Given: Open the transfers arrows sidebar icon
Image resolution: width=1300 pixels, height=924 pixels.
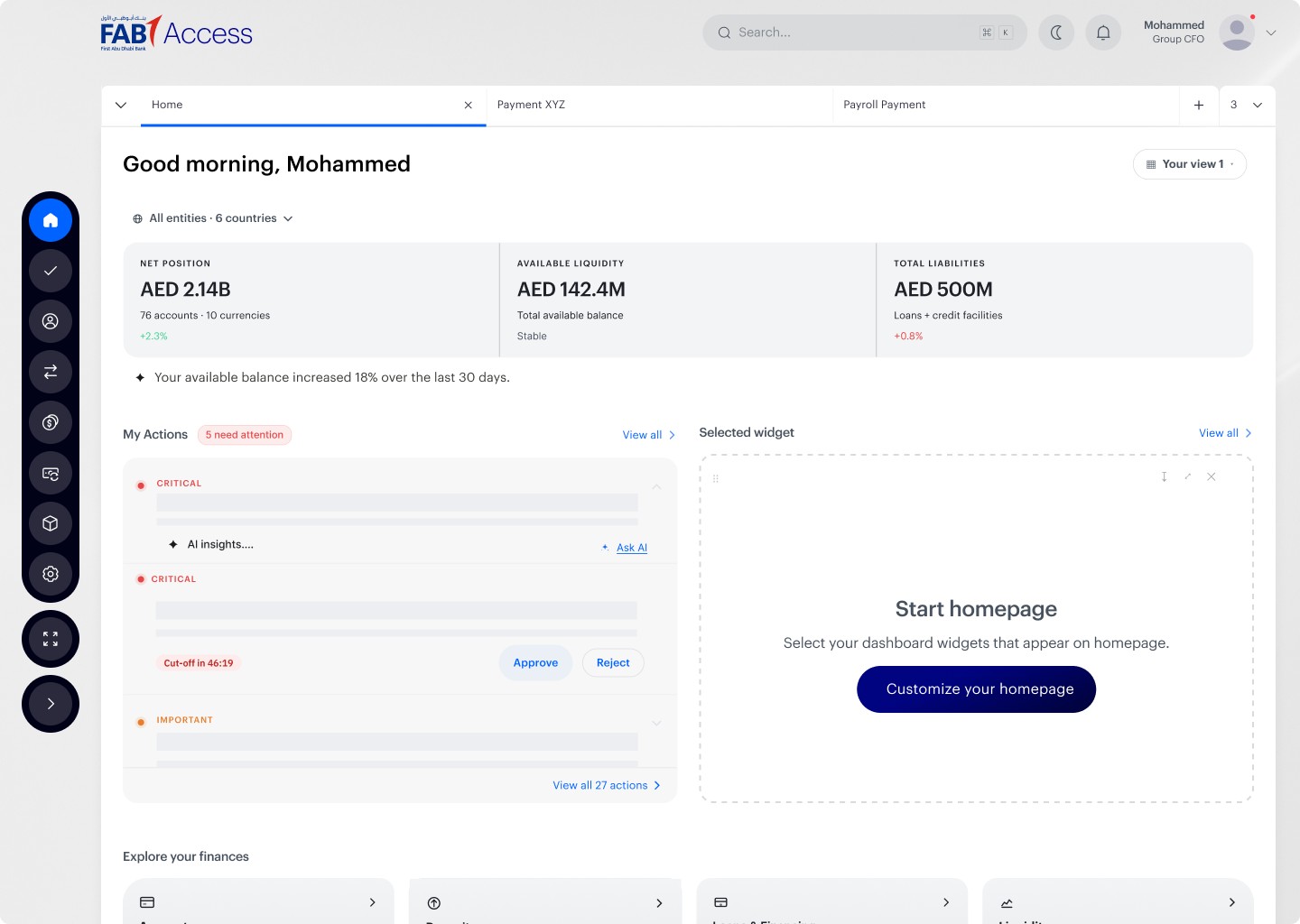Looking at the screenshot, I should point(51,372).
